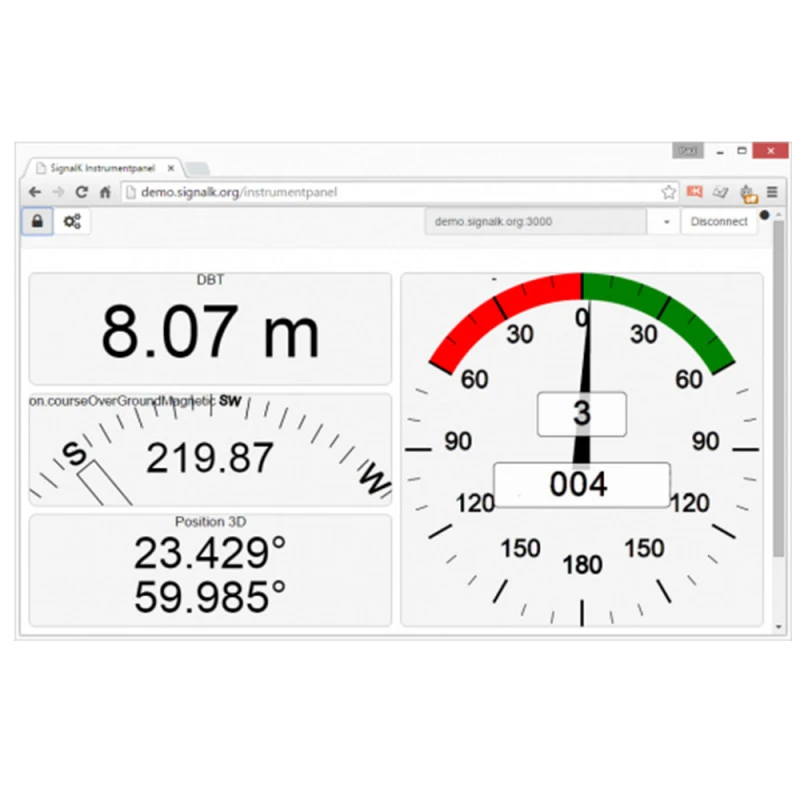Click the lock icon to unlock layout
Viewport: 800px width, 800px height.
(x=37, y=222)
